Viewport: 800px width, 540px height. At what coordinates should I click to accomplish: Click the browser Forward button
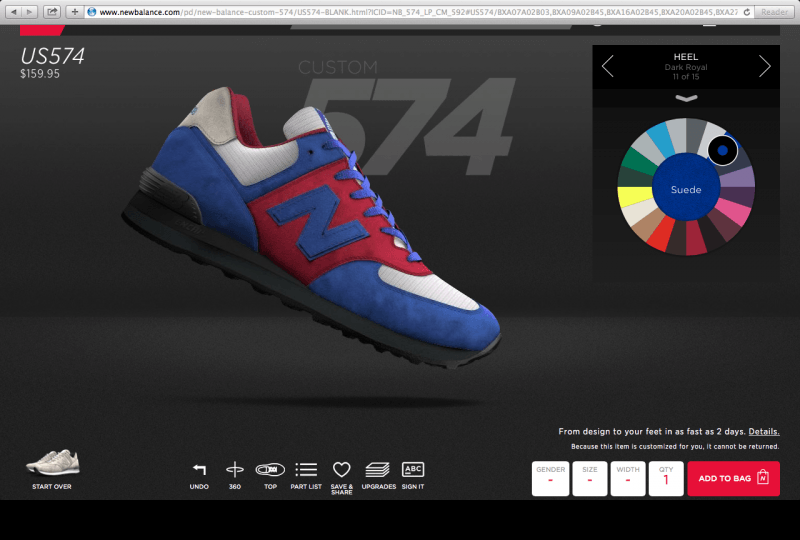coord(29,11)
